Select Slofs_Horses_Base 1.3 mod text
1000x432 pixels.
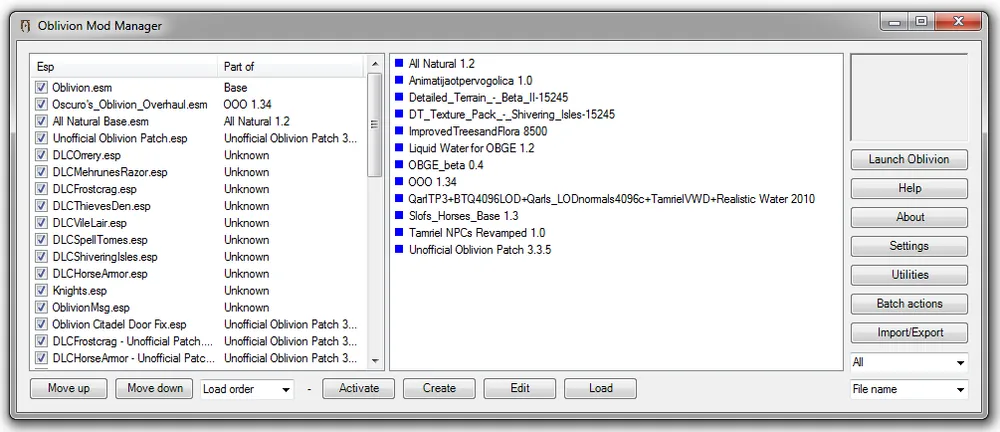click(x=464, y=216)
